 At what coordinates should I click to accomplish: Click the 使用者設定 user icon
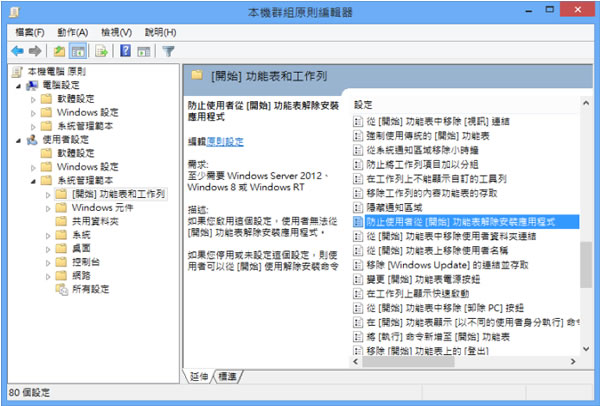coord(32,140)
